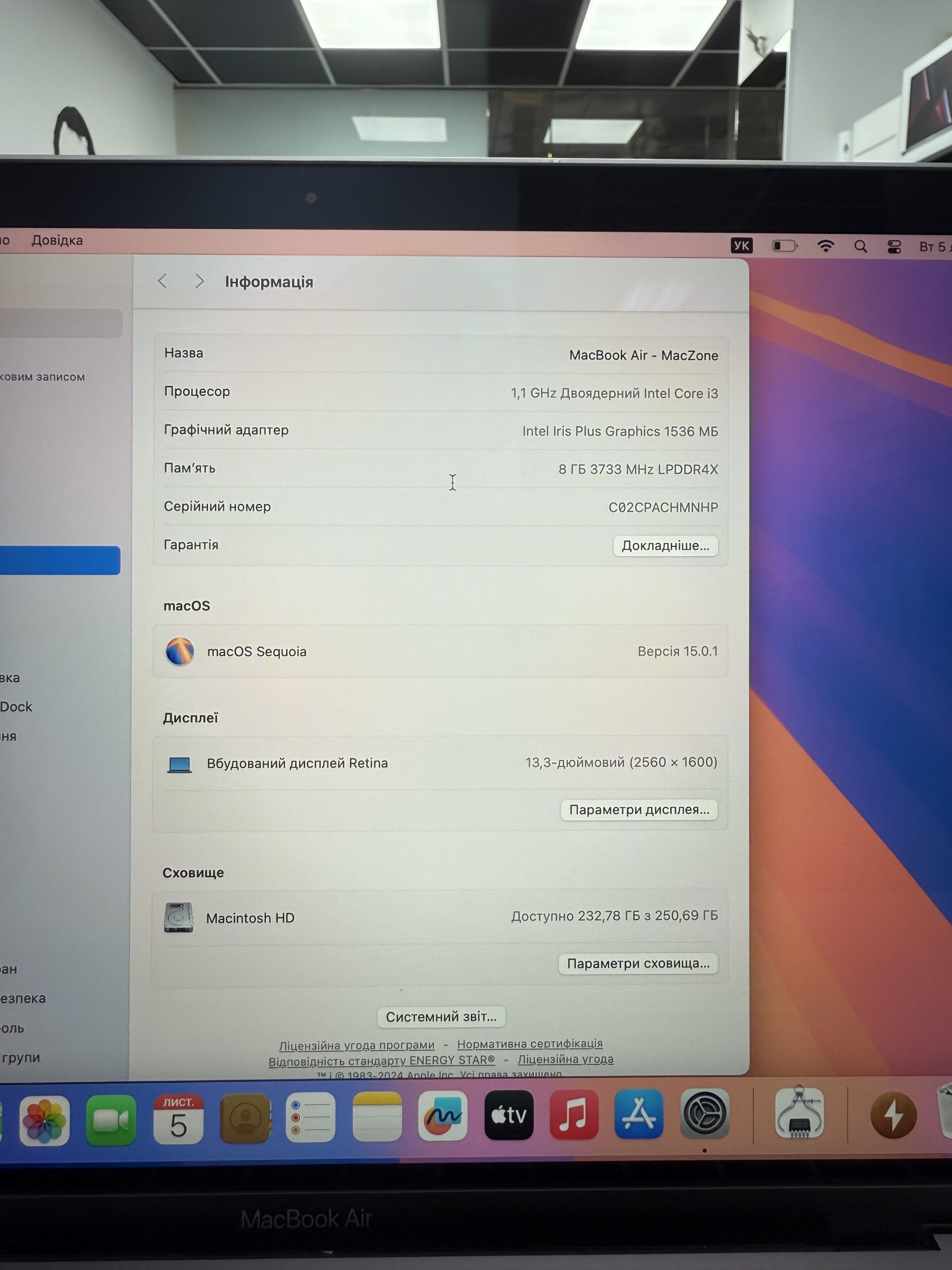This screenshot has width=952, height=1270.
Task: Select the sidebar item ending in Dock
Action: 16,707
